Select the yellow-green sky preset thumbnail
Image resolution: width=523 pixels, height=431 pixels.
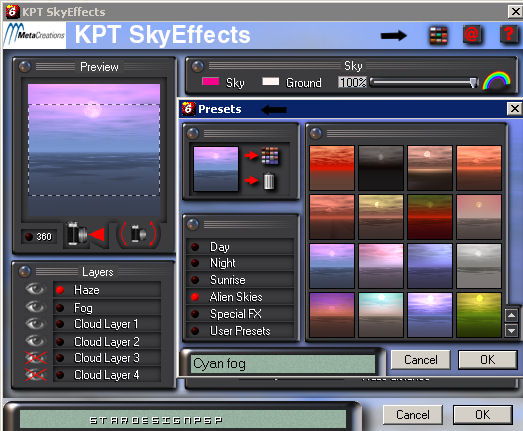pyautogui.click(x=479, y=315)
